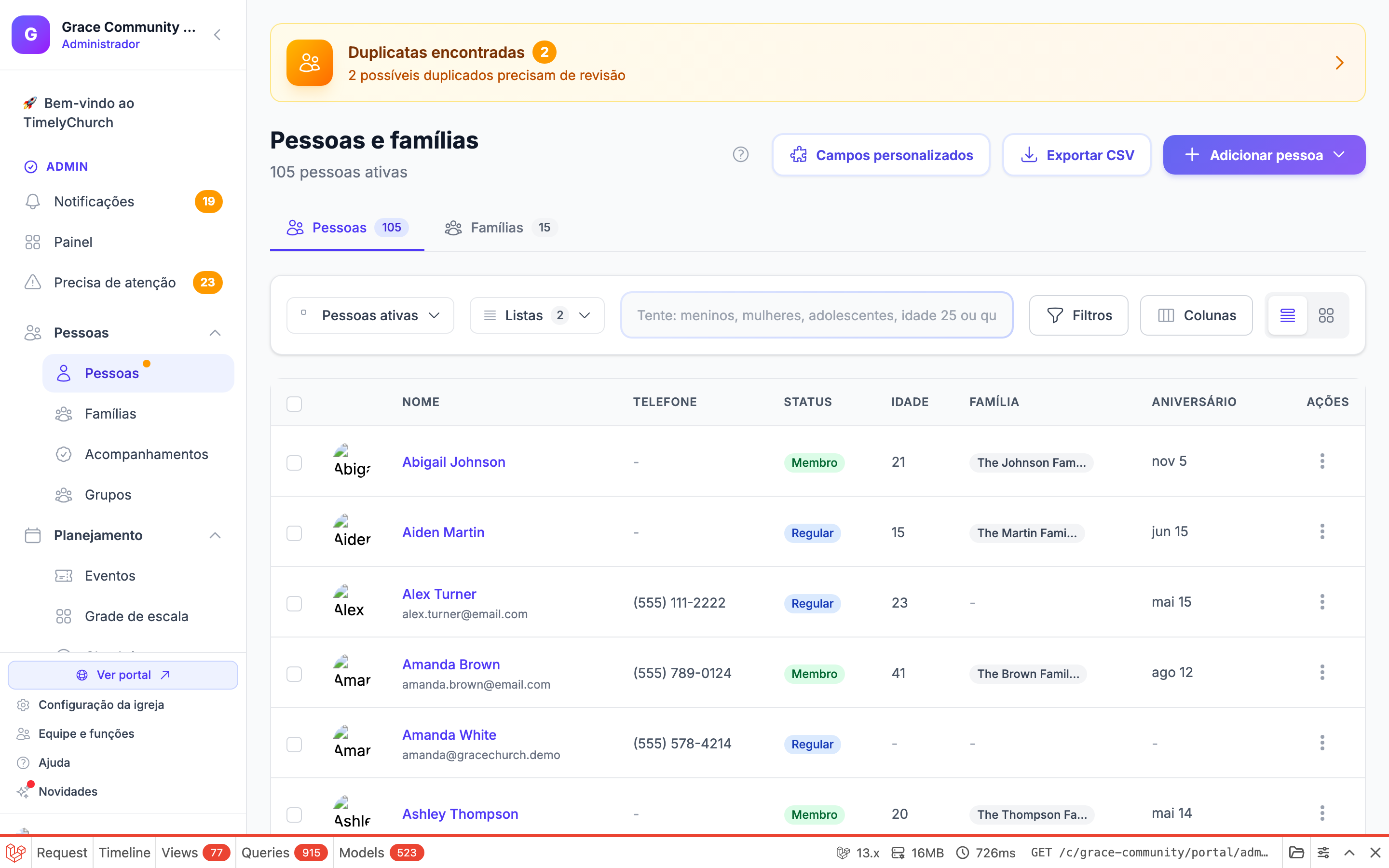Switch to list view layout icon
Image resolution: width=1389 pixels, height=868 pixels.
pyautogui.click(x=1287, y=315)
